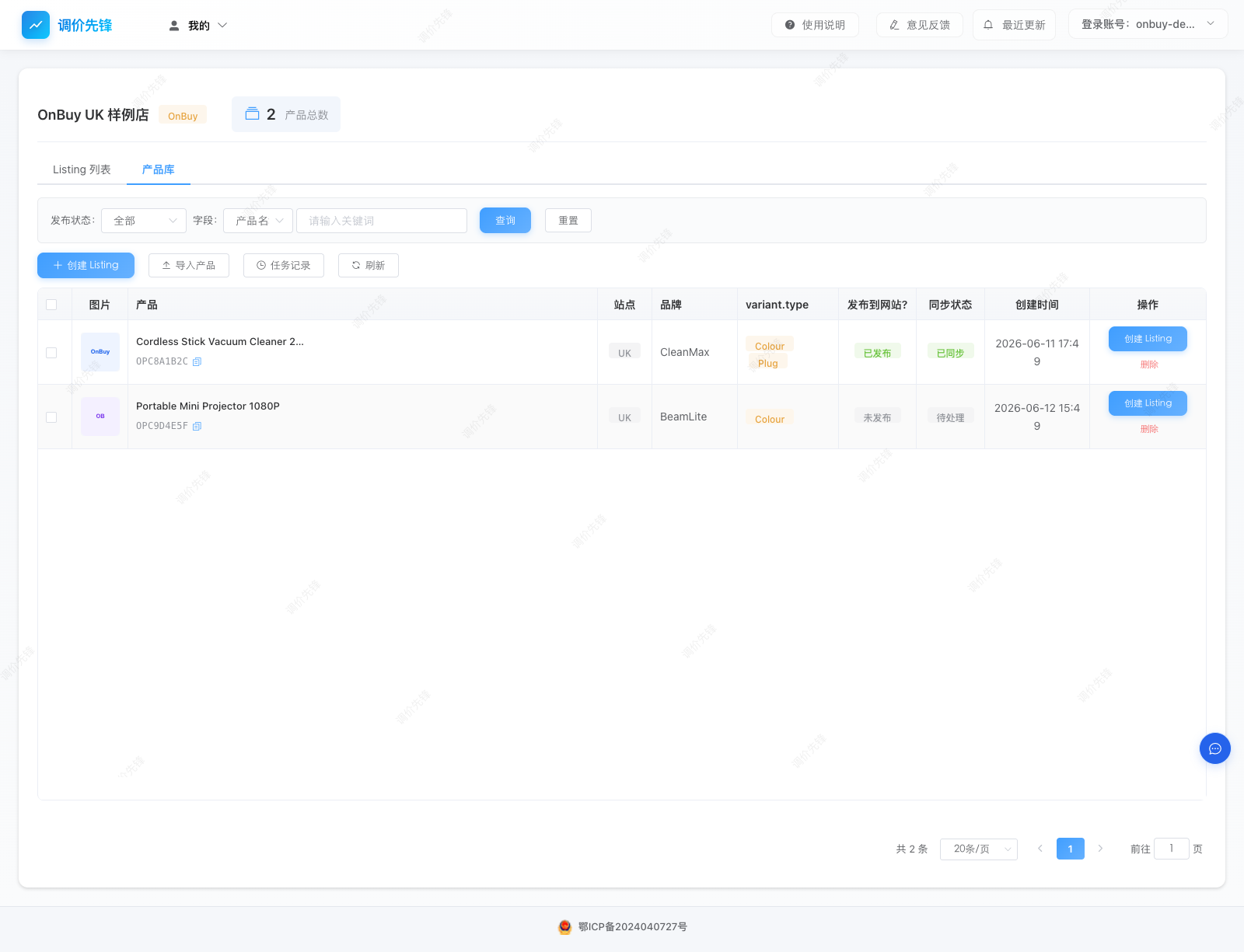The image size is (1244, 952).
Task: Click the 产品总数 stack icon
Action: [252, 114]
